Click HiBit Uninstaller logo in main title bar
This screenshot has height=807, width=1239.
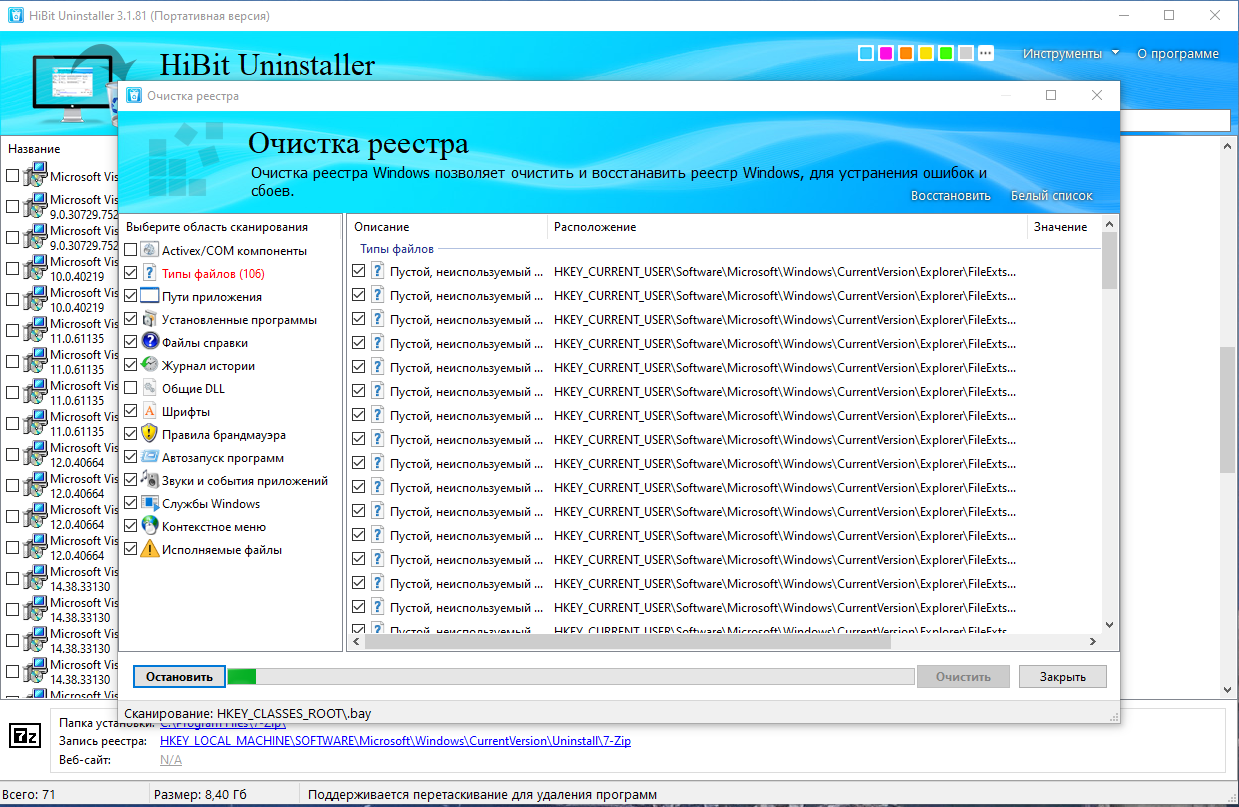click(x=16, y=16)
